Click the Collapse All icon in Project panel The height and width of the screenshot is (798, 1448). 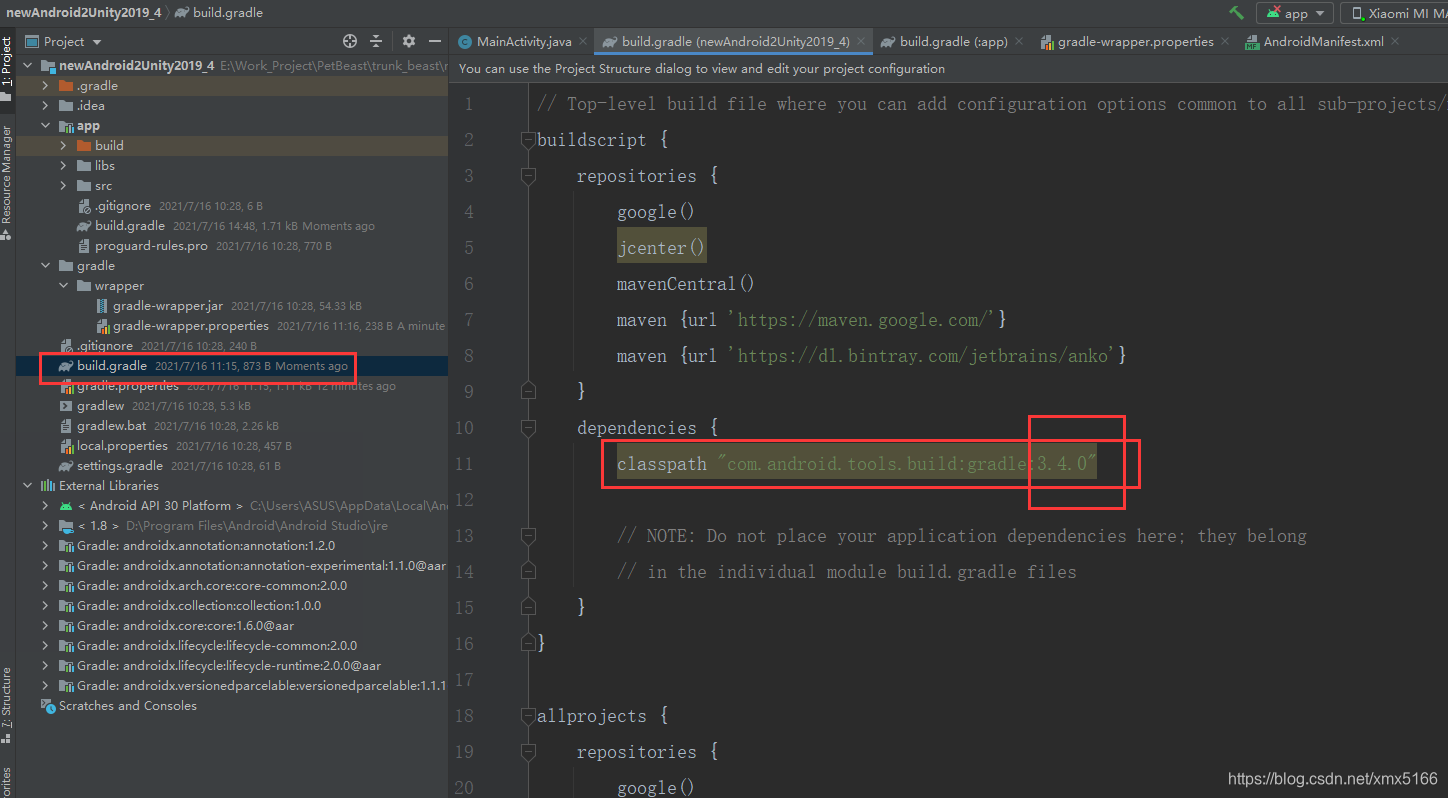[376, 41]
